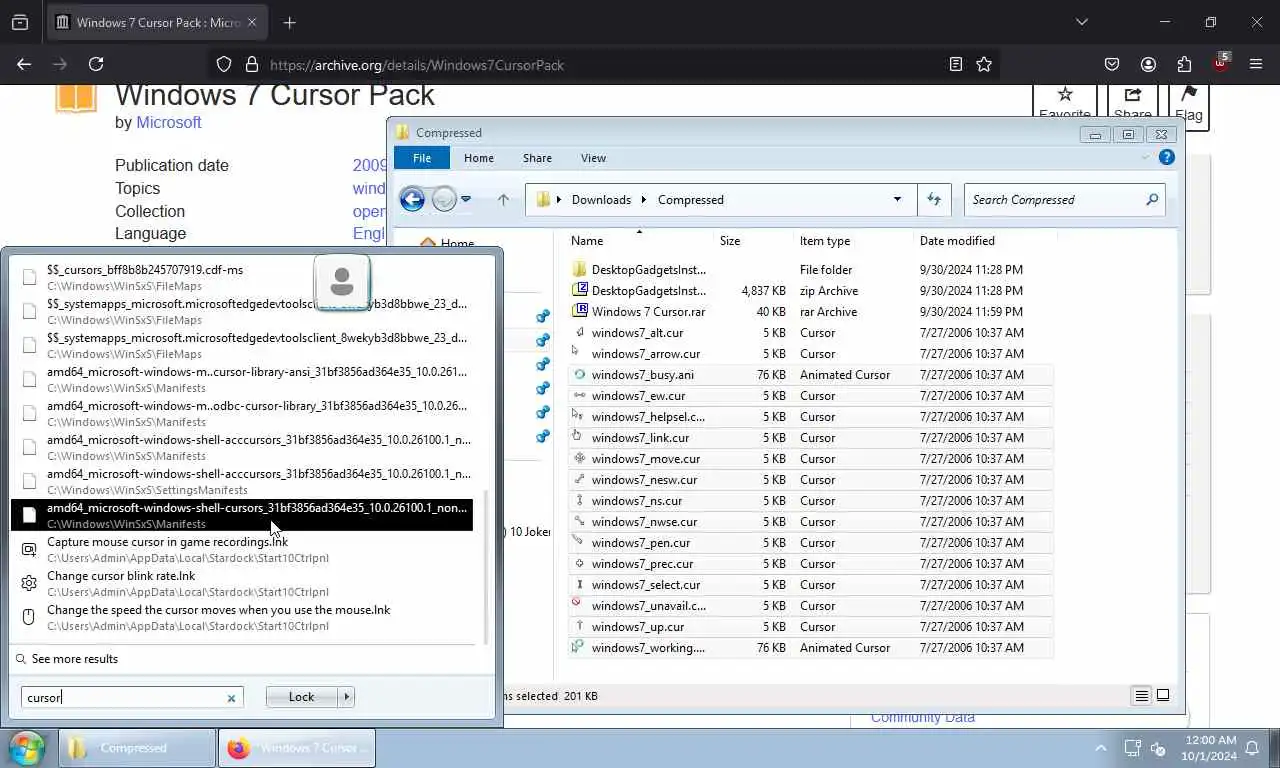Go up one folder level in Explorer
Screen dimensions: 1280x768
[x=503, y=199]
